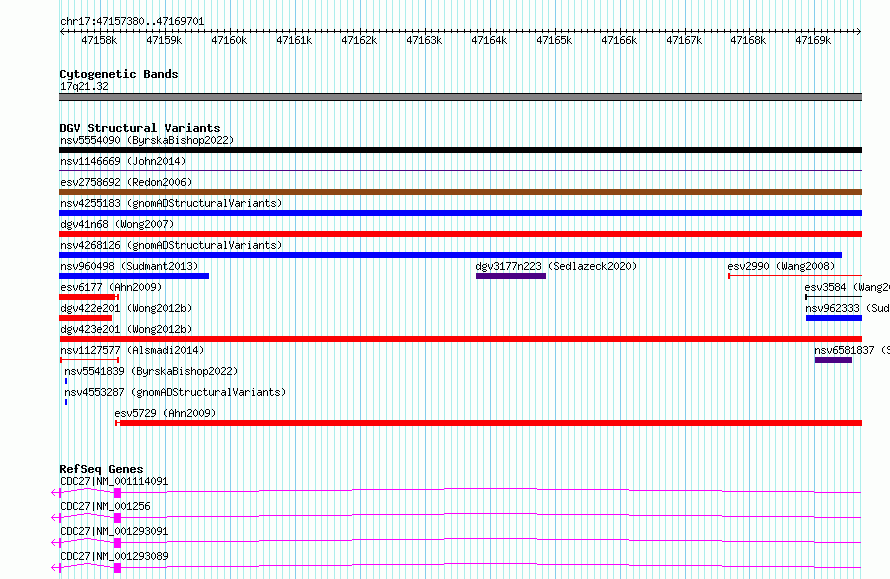Click the 47164k ruler tick label
Image resolution: width=890 pixels, height=579 pixels.
pos(489,40)
